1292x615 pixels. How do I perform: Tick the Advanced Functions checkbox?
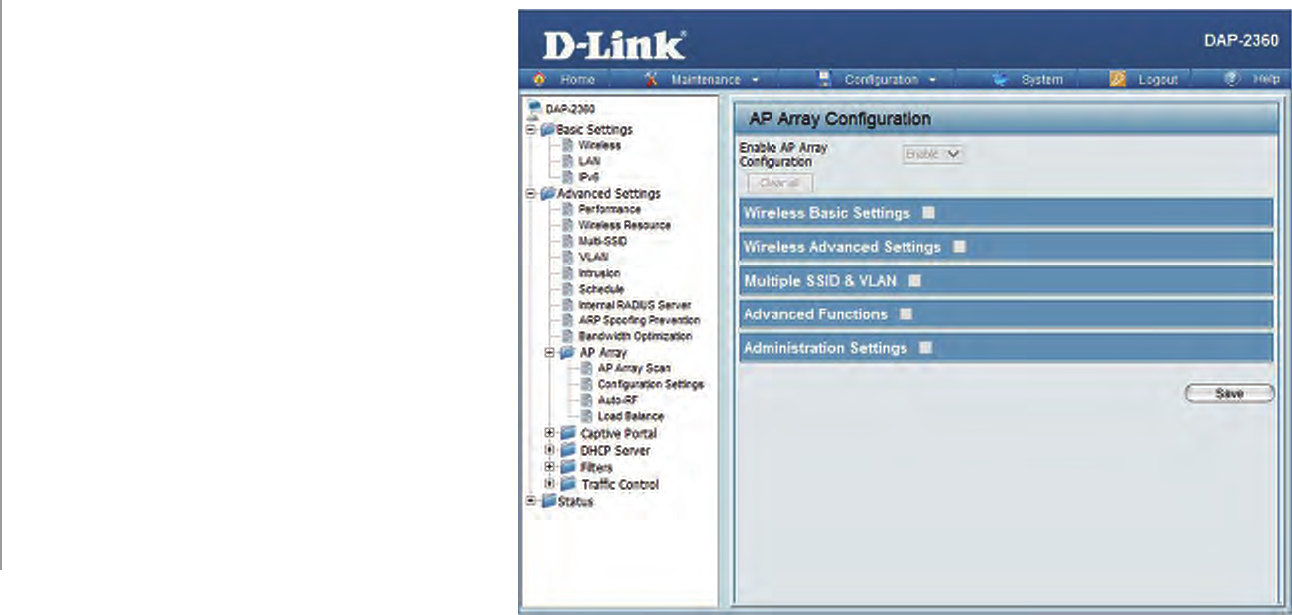click(x=905, y=314)
